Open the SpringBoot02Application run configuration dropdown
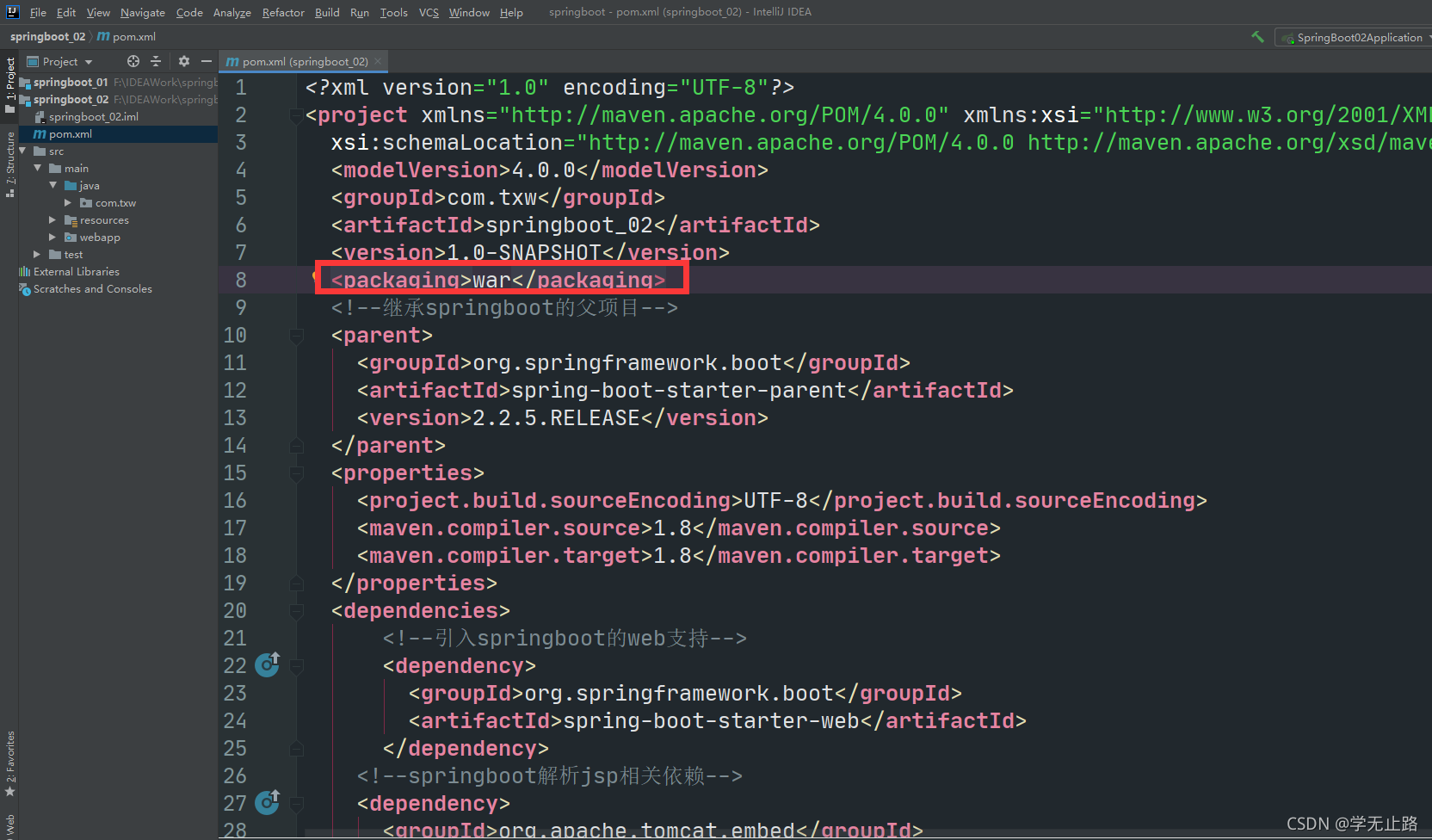 (1355, 37)
